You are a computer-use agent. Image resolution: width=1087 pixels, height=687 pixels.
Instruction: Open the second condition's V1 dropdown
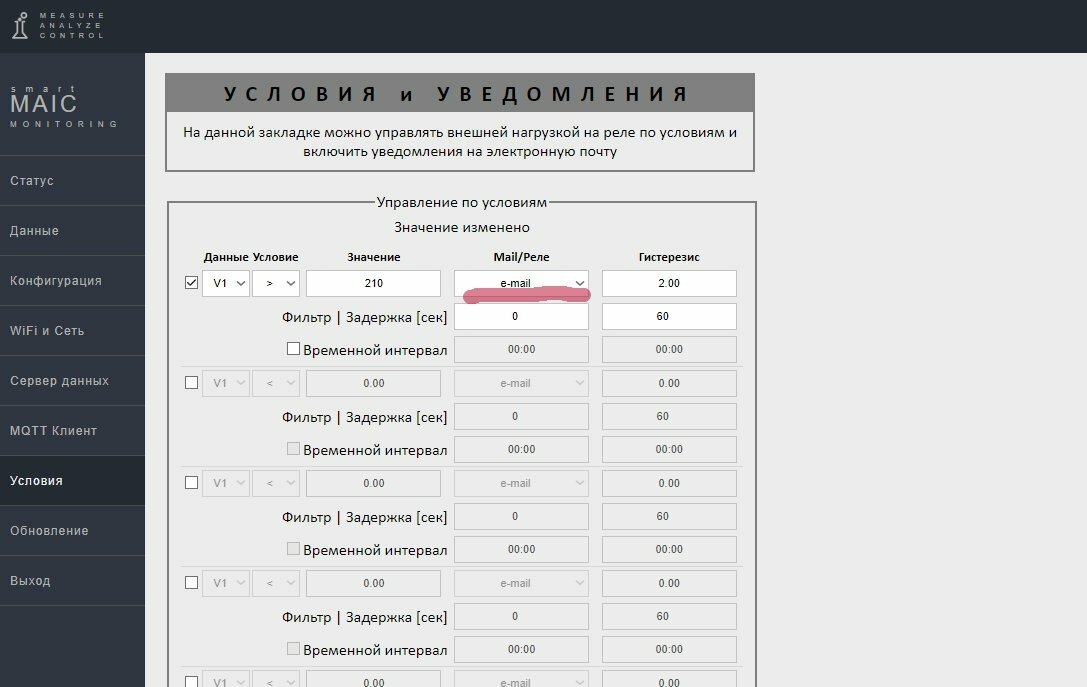point(226,383)
